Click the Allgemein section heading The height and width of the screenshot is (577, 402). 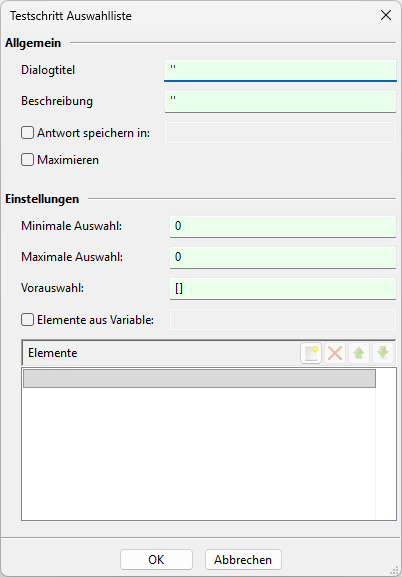click(x=33, y=43)
